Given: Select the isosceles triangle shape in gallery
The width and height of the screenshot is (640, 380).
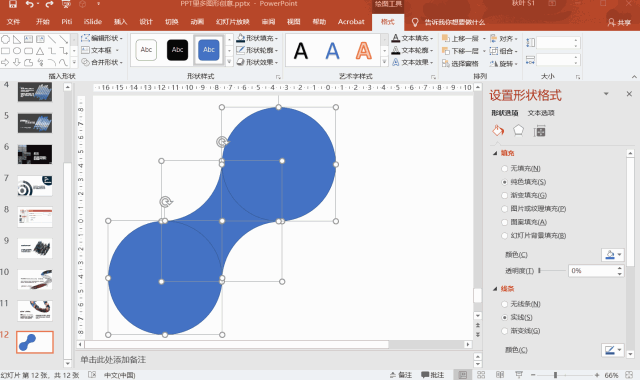Looking at the screenshot, I should pyautogui.click(x=40, y=51).
